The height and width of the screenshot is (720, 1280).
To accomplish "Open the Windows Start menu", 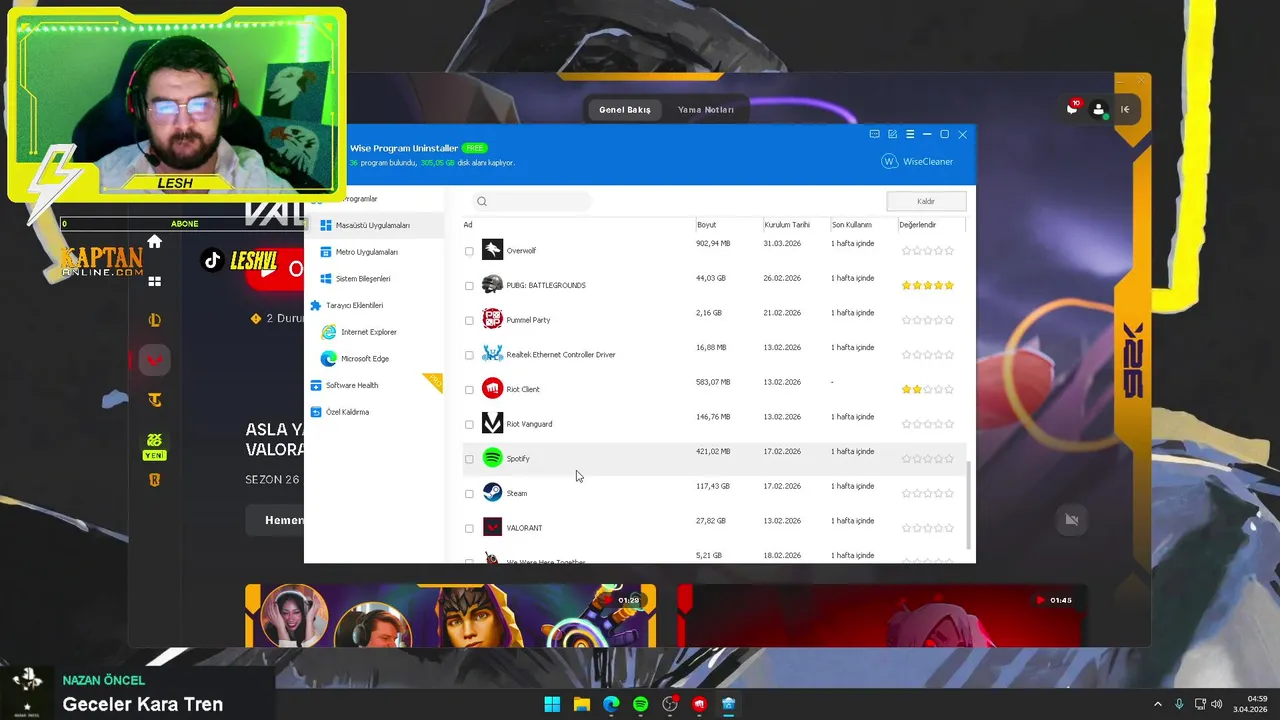I will 552,704.
